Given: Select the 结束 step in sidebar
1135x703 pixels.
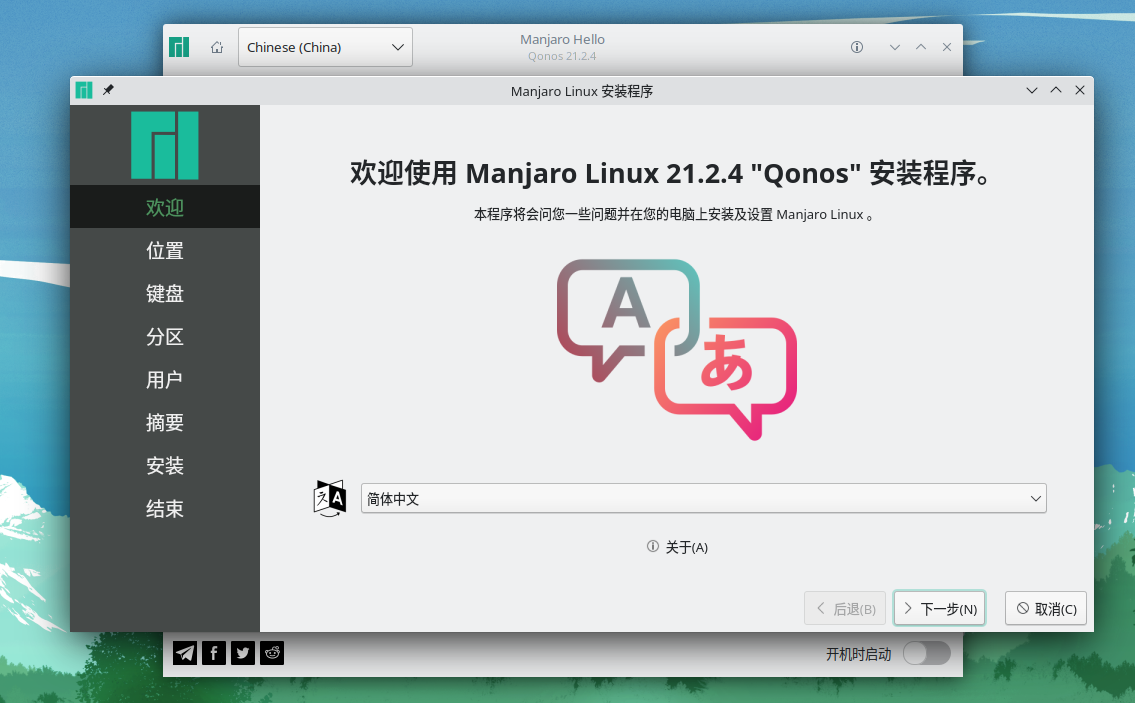Looking at the screenshot, I should (x=164, y=508).
